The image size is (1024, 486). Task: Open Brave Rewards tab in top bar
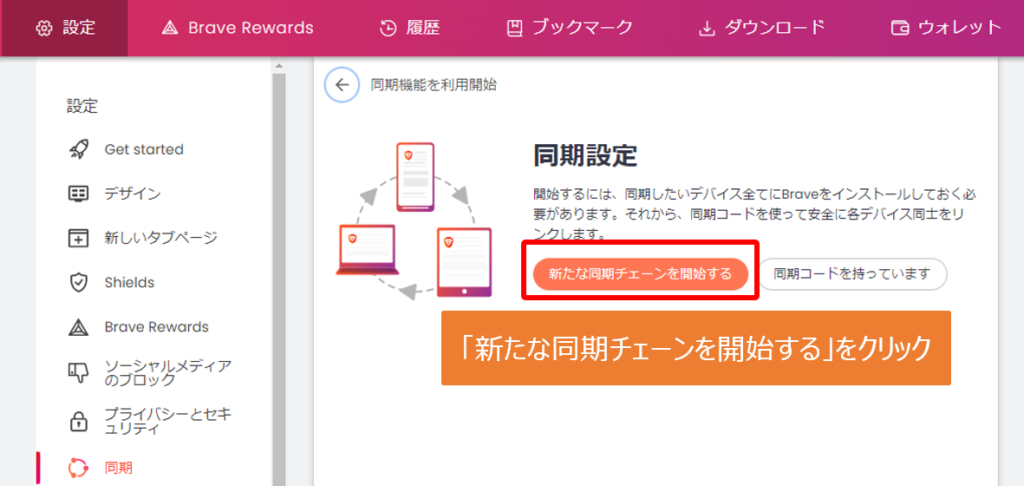tap(238, 28)
